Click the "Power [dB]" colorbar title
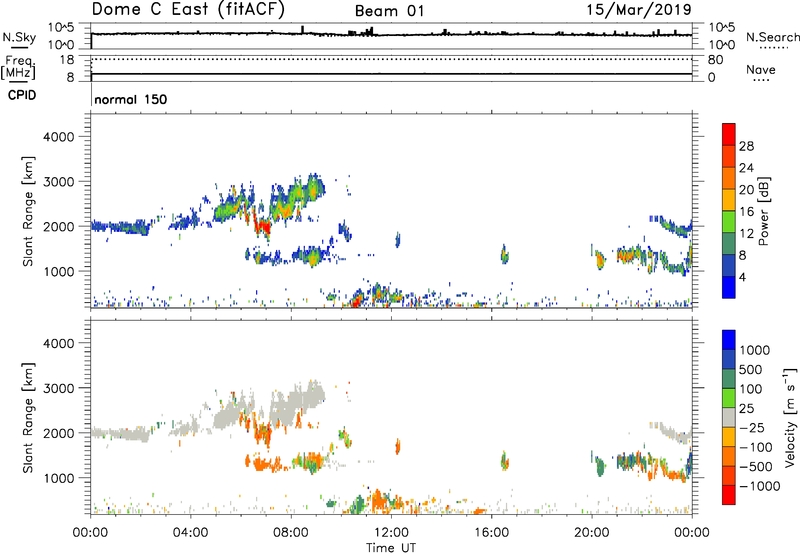 764,211
